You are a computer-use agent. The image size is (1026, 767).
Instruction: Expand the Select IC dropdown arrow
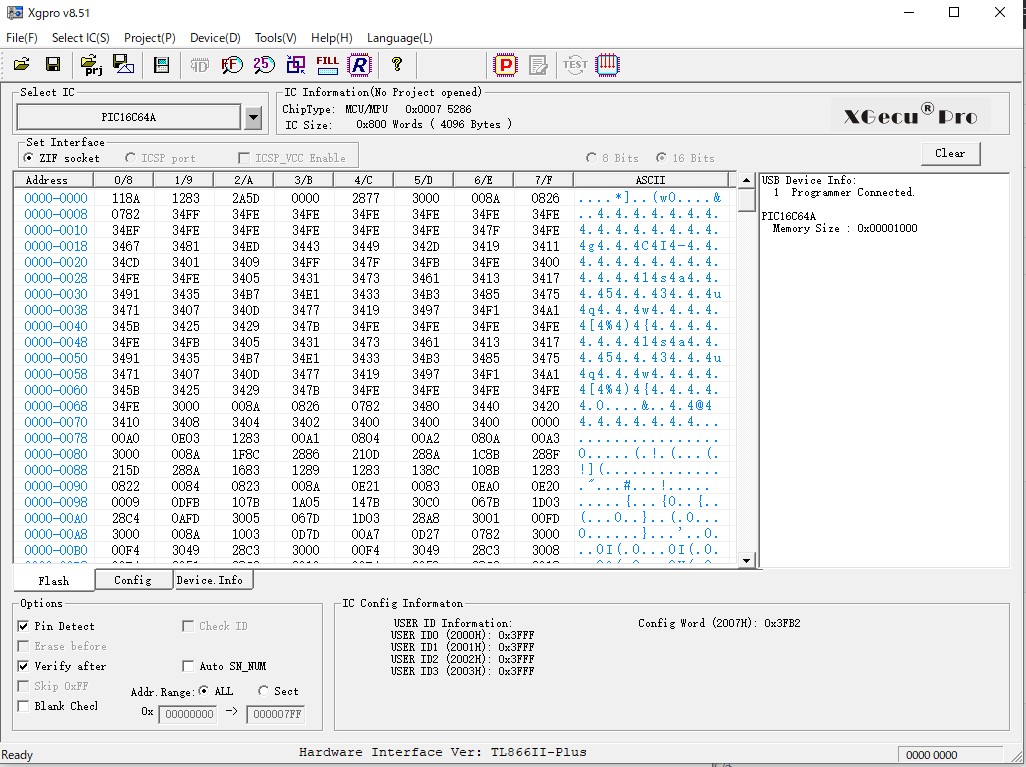(253, 118)
